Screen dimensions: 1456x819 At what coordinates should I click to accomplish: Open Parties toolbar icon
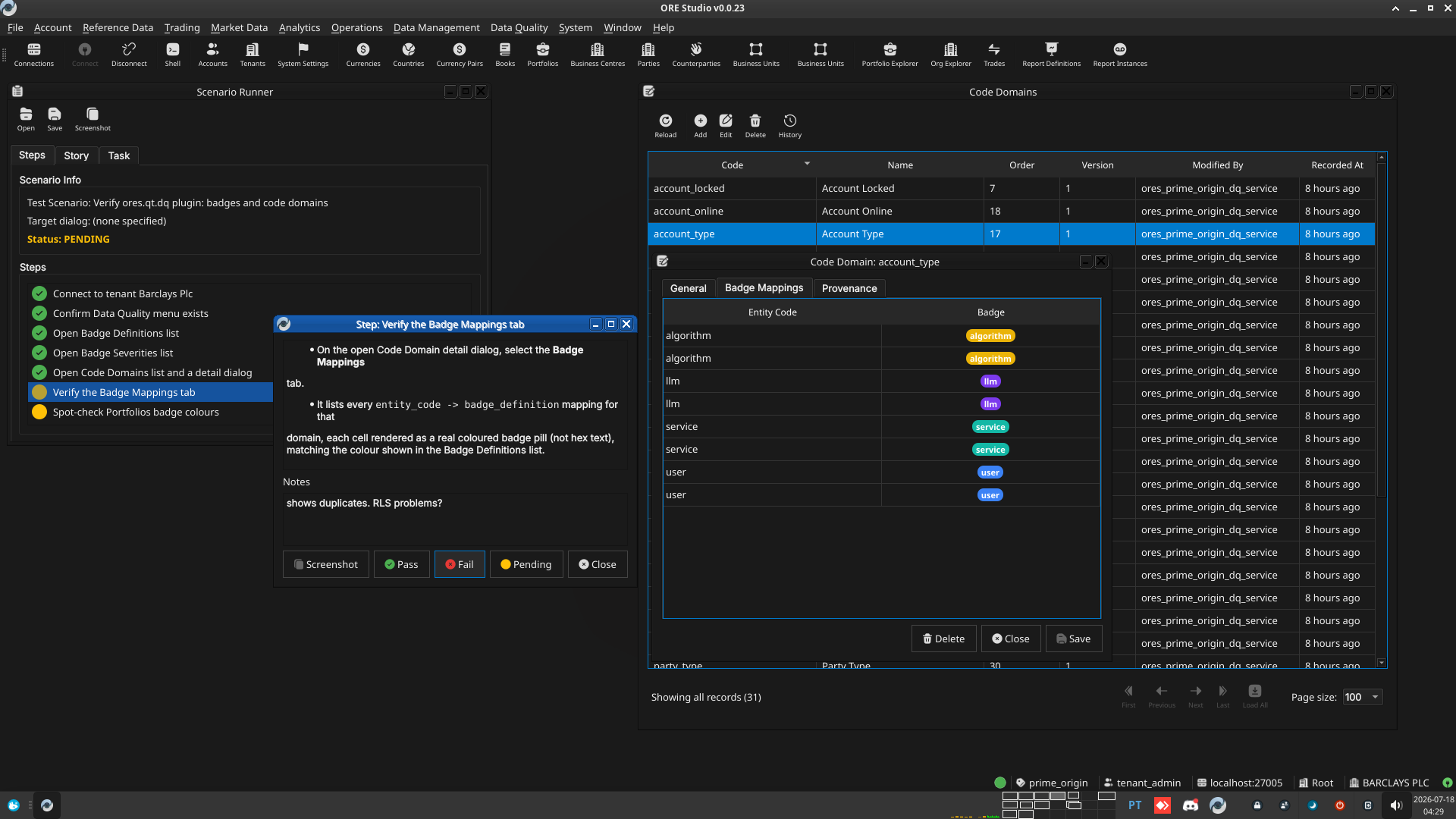click(648, 55)
